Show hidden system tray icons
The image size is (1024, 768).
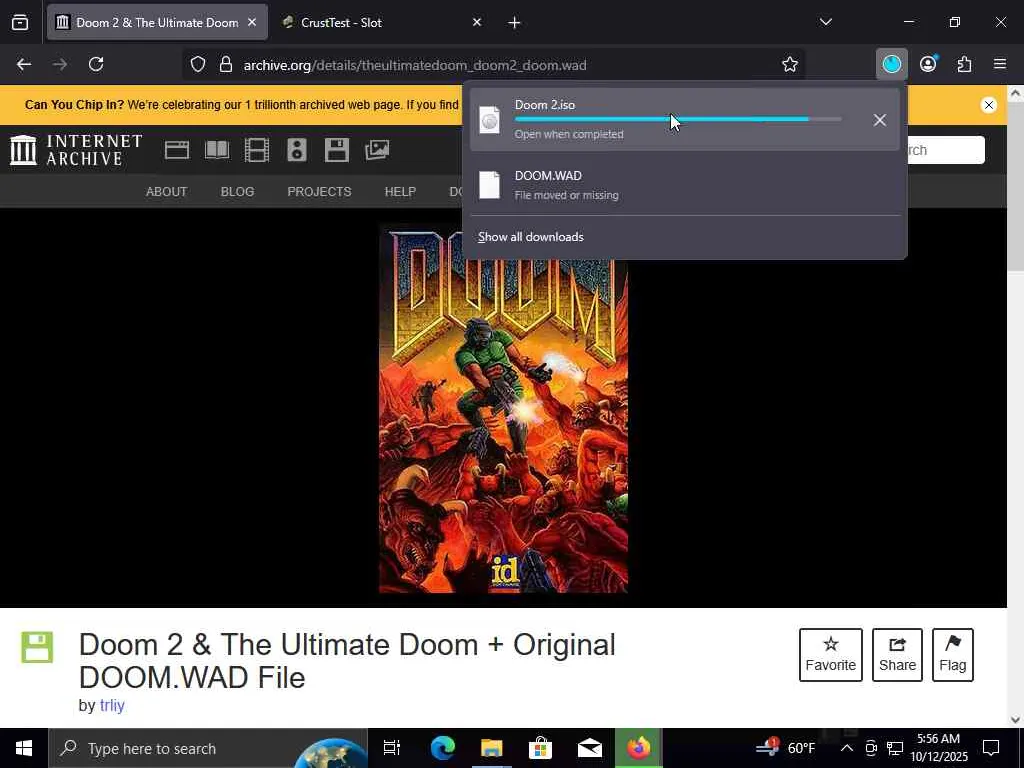coord(846,748)
